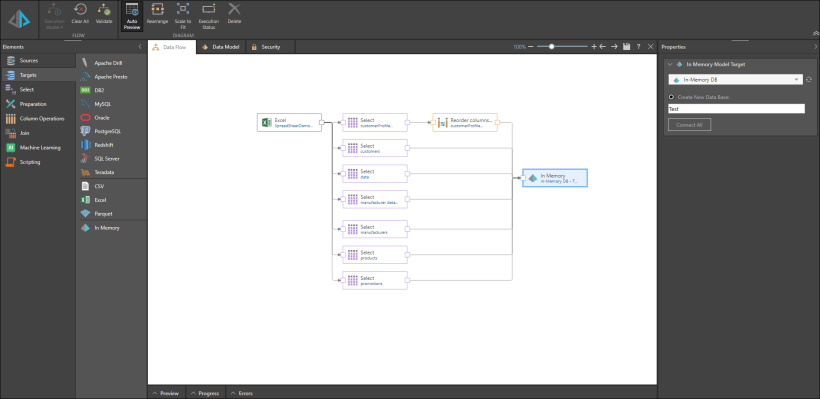Choose Parquet target
The image size is (820, 399).
tap(111, 214)
